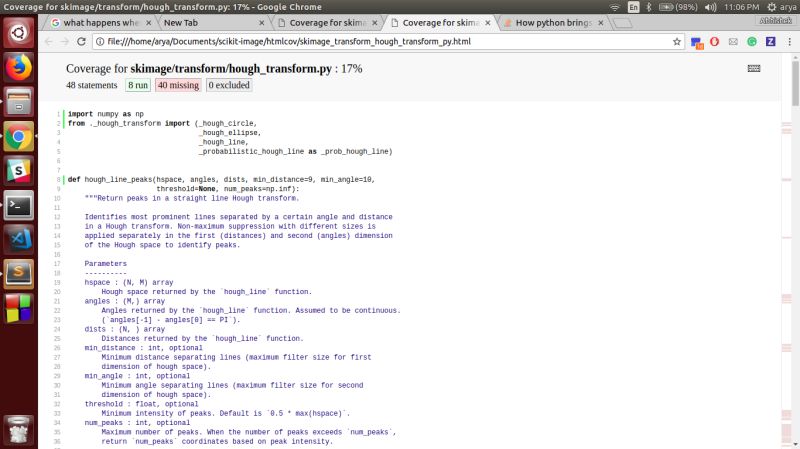Open Files manager in the dock
This screenshot has height=449, width=800.
(18, 102)
